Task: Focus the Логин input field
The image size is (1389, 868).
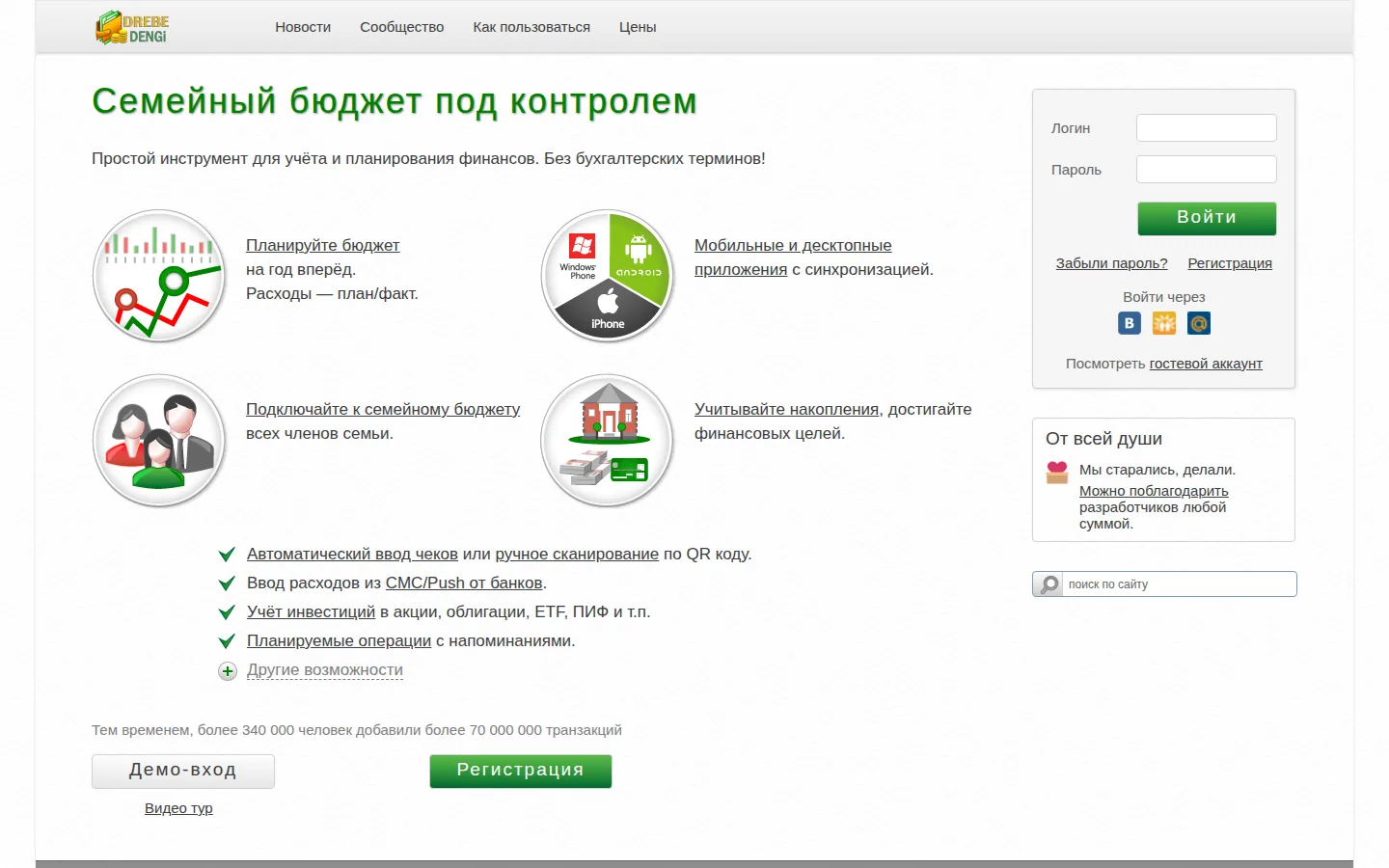Action: [x=1207, y=128]
